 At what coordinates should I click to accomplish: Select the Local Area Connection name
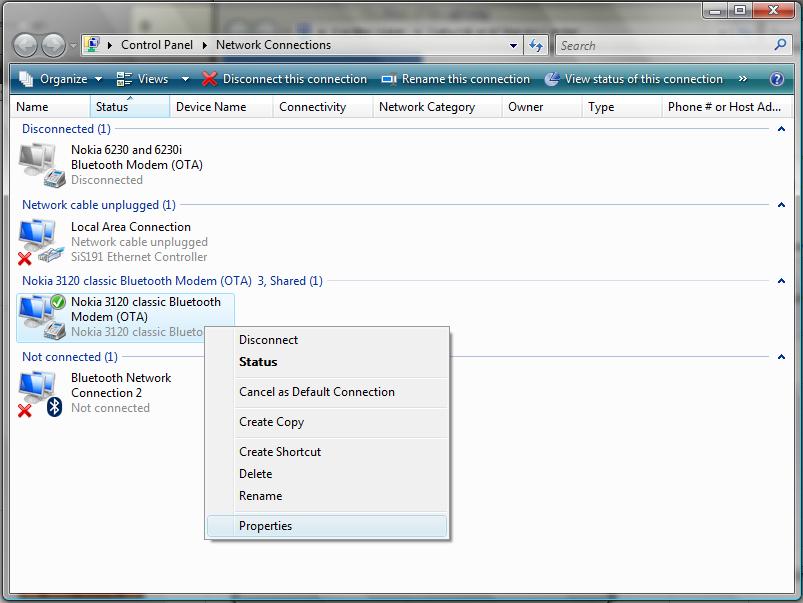(131, 227)
